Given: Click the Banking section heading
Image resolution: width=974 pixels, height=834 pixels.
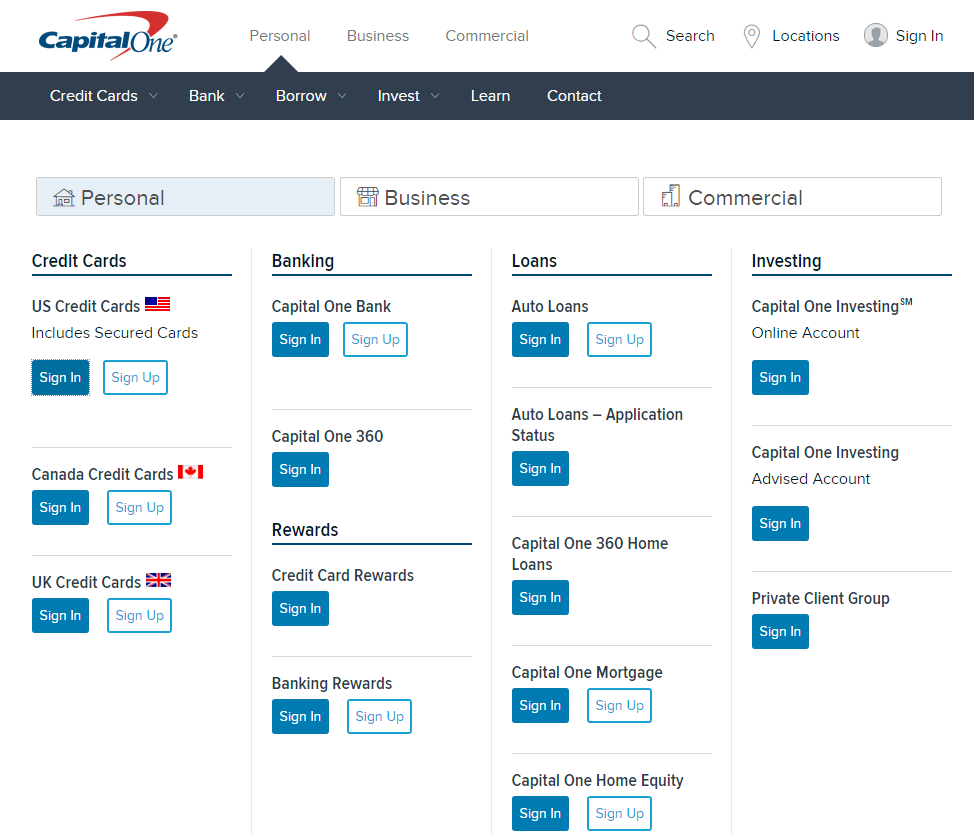Looking at the screenshot, I should click(x=303, y=261).
